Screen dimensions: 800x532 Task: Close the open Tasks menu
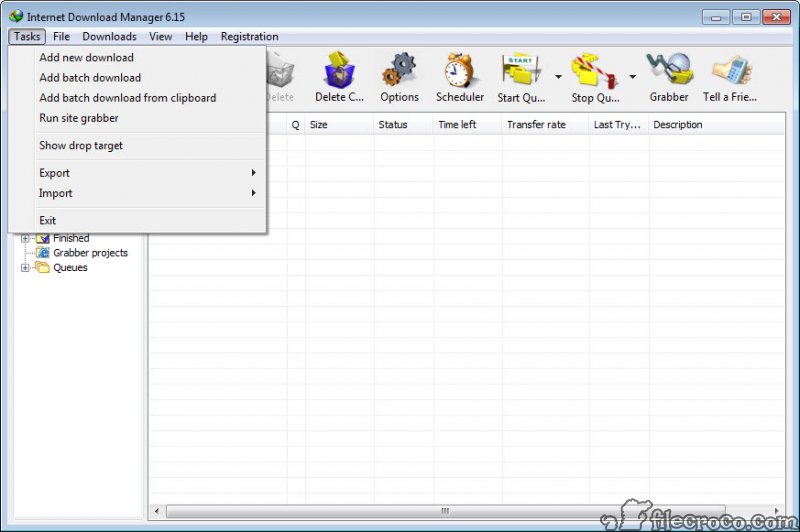[27, 36]
